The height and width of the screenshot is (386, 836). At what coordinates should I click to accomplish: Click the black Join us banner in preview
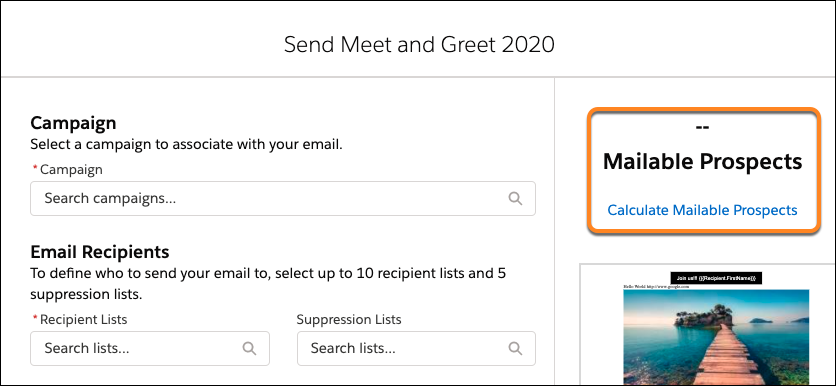[x=716, y=278]
